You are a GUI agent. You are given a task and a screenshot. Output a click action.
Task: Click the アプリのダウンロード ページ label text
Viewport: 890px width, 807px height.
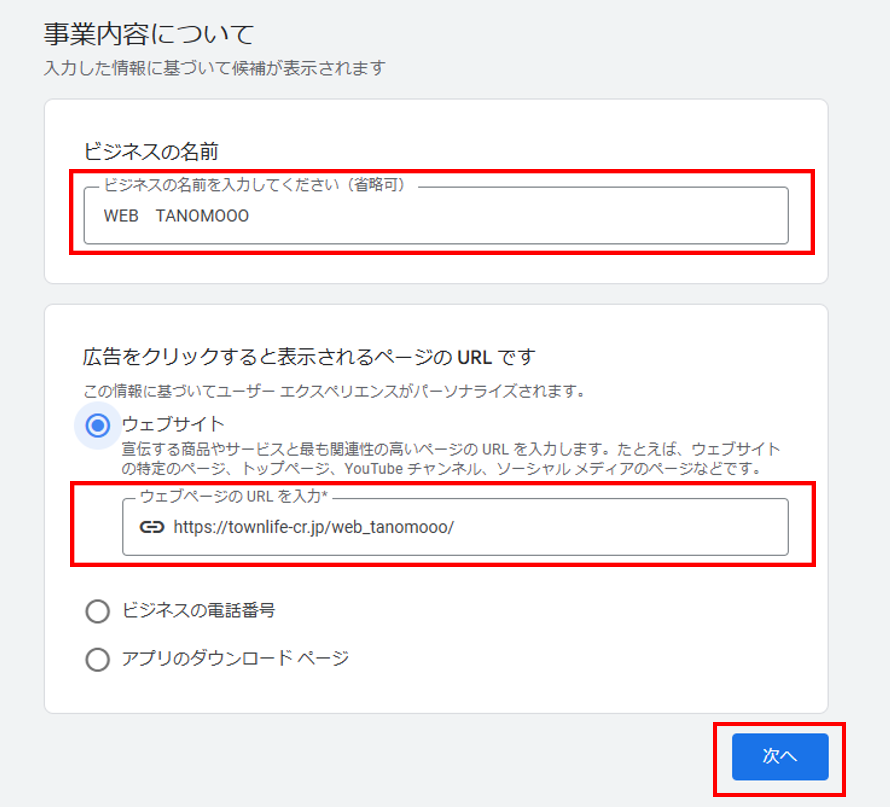(x=235, y=659)
